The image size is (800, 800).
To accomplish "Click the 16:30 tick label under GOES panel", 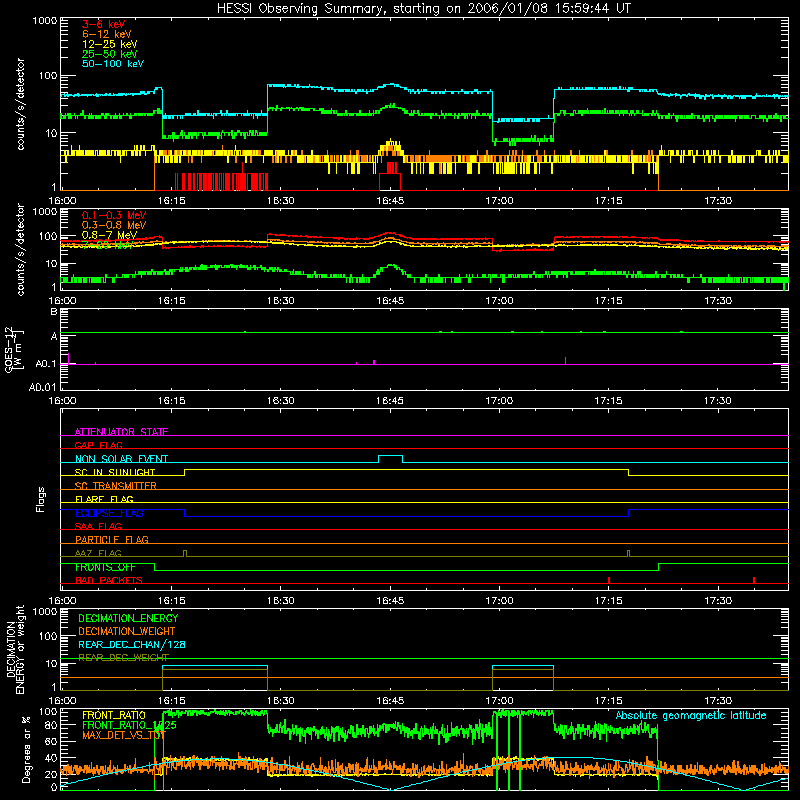I will tap(280, 401).
